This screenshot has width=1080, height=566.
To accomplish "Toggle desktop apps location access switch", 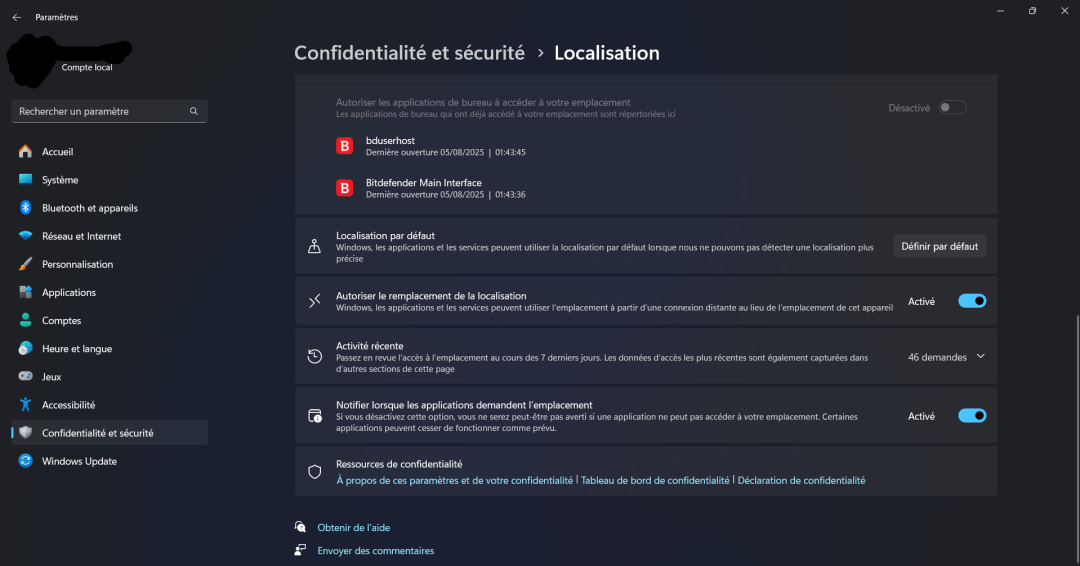I will 953,107.
